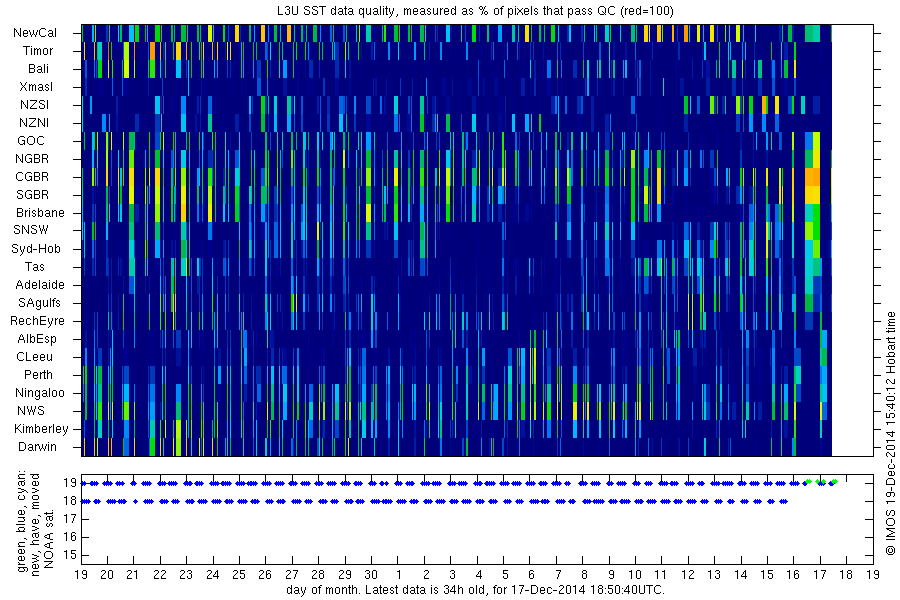Click the GOC region label
The height and width of the screenshot is (600, 900).
coord(30,141)
